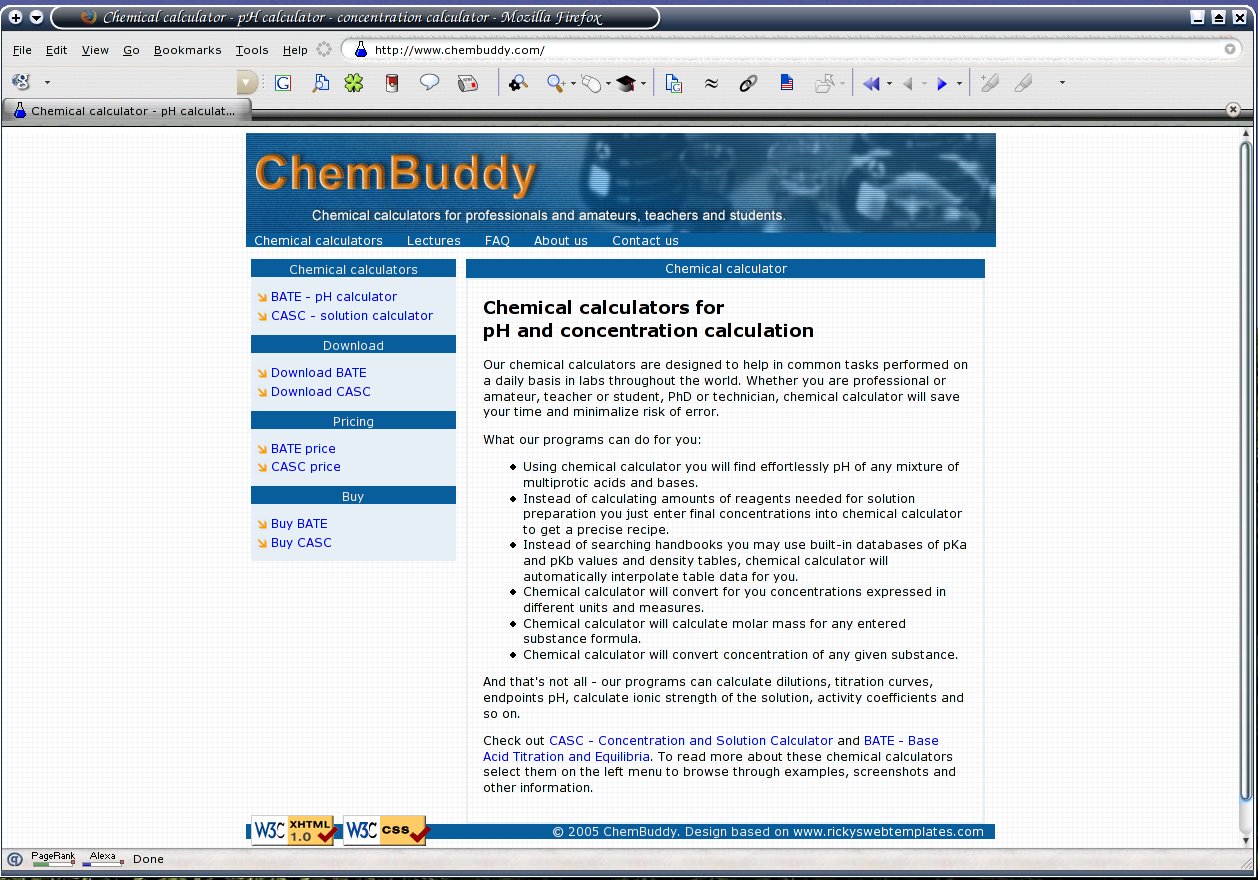Click the page with magnifier toolbar icon
The width and height of the screenshot is (1258, 880).
point(320,83)
